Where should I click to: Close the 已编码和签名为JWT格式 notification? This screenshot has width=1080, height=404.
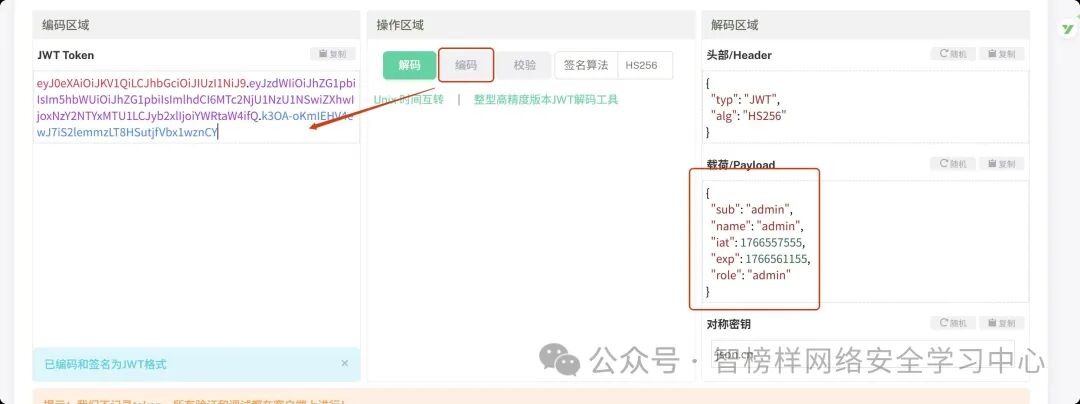click(345, 363)
